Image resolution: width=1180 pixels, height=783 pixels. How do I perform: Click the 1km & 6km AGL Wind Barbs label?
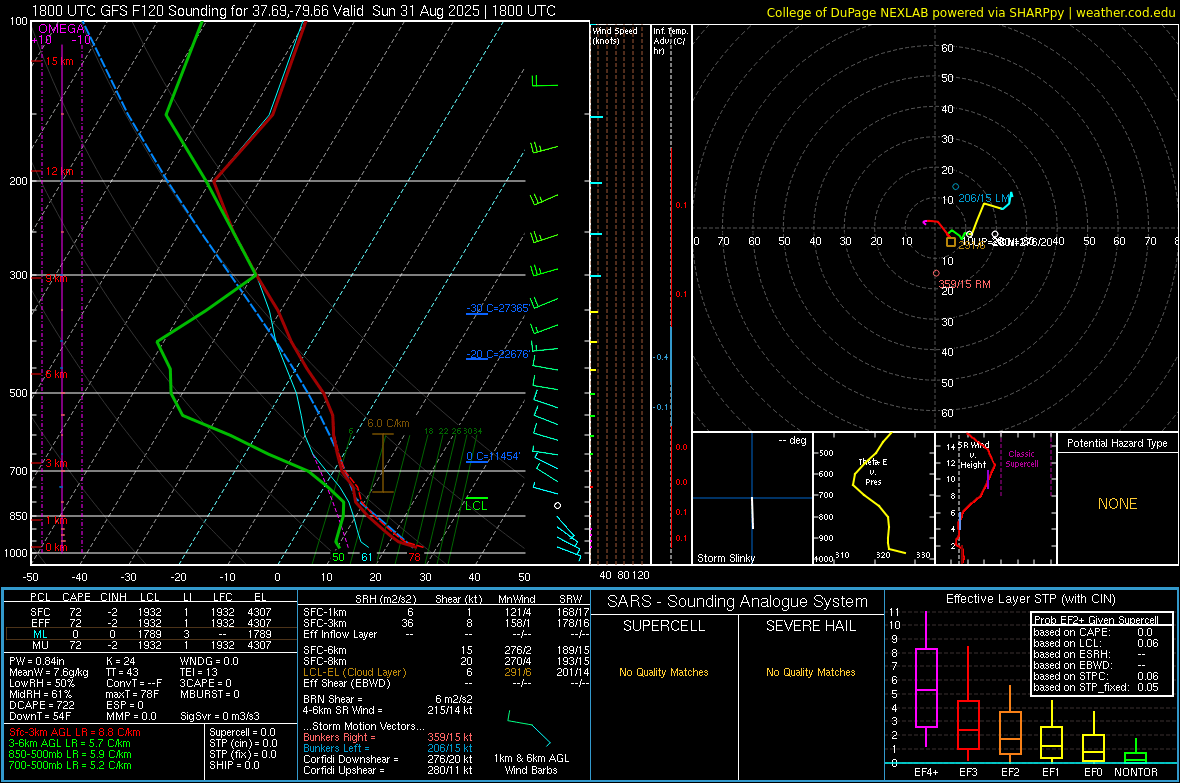point(531,764)
